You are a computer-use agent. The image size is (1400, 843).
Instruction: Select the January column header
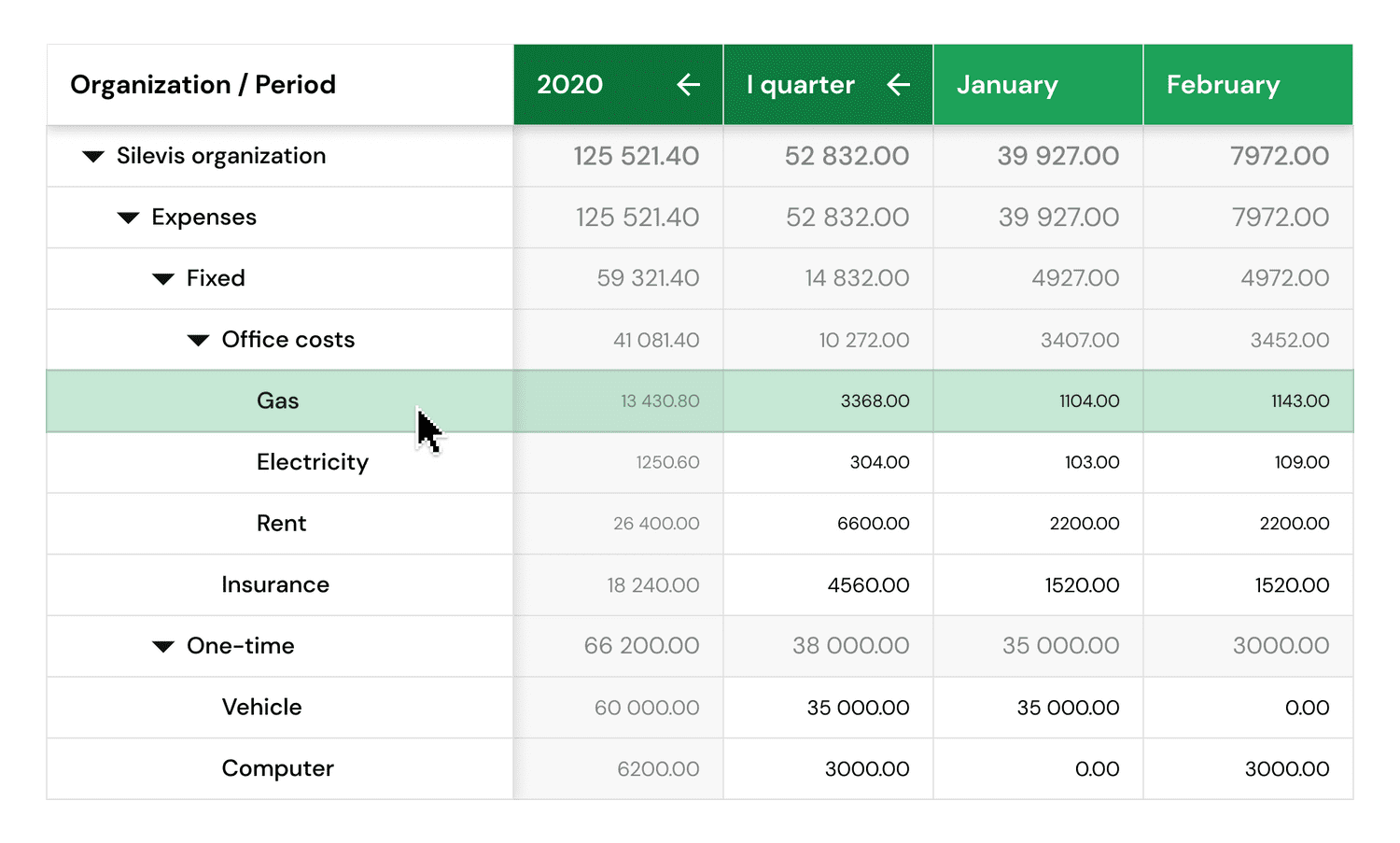pos(1037,85)
